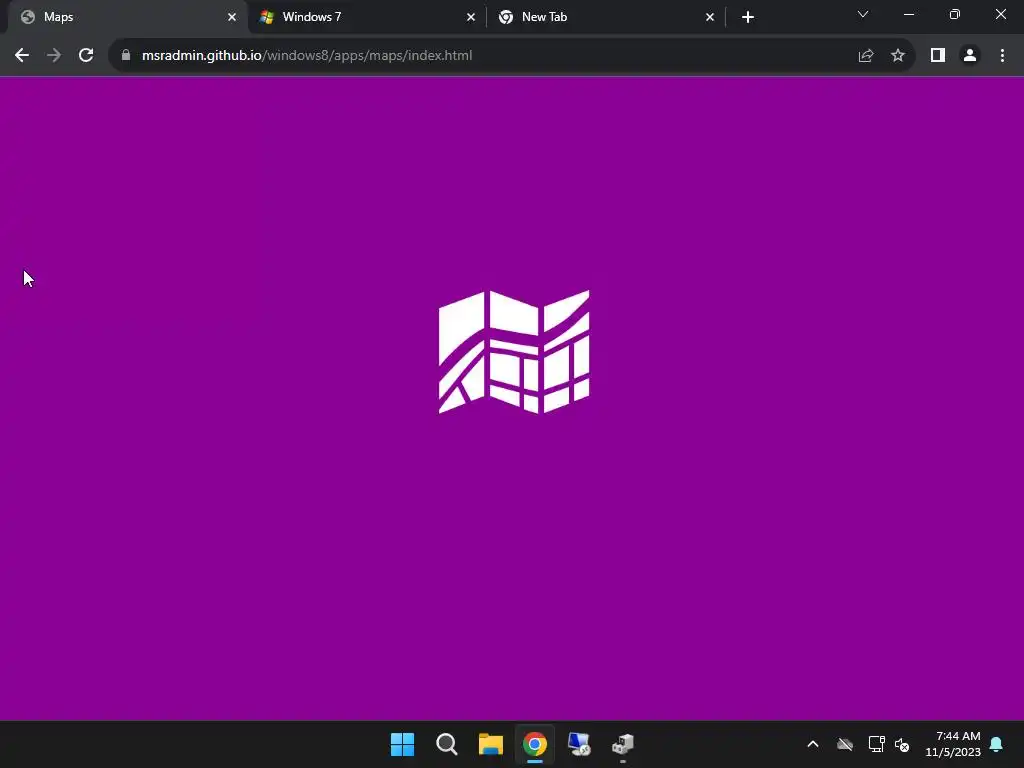Expand the tab search dropdown
The image size is (1024, 768).
tap(863, 14)
